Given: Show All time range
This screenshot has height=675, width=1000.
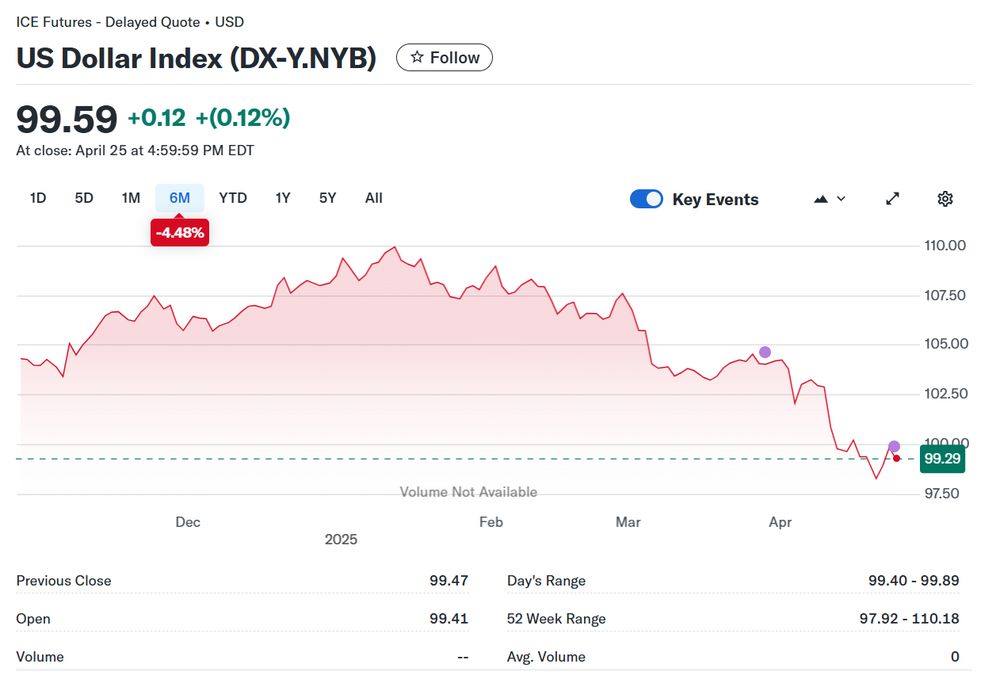Looking at the screenshot, I should click(x=374, y=198).
